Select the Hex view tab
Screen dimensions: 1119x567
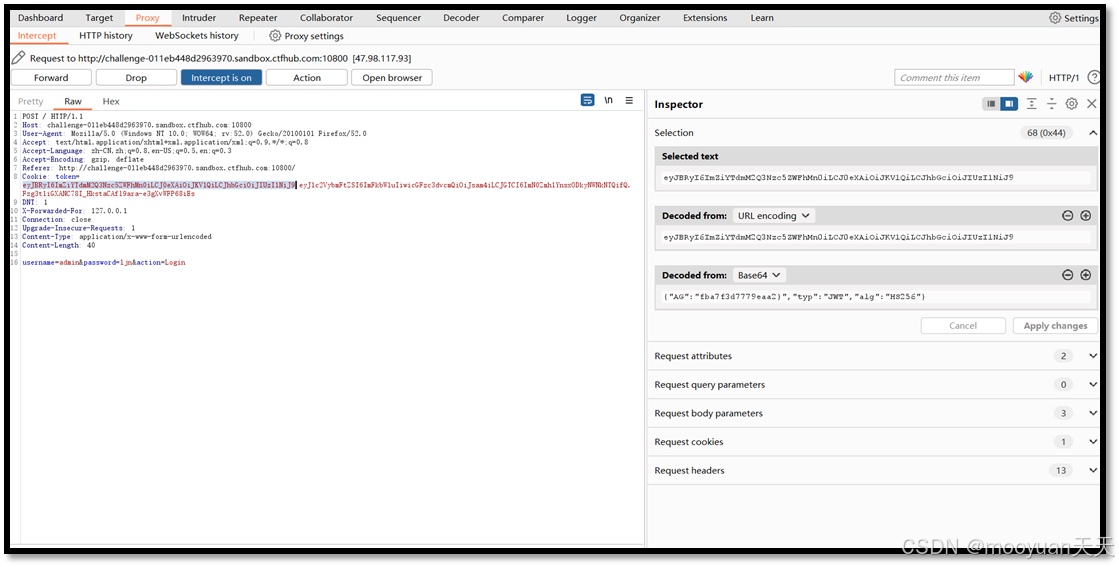[111, 101]
